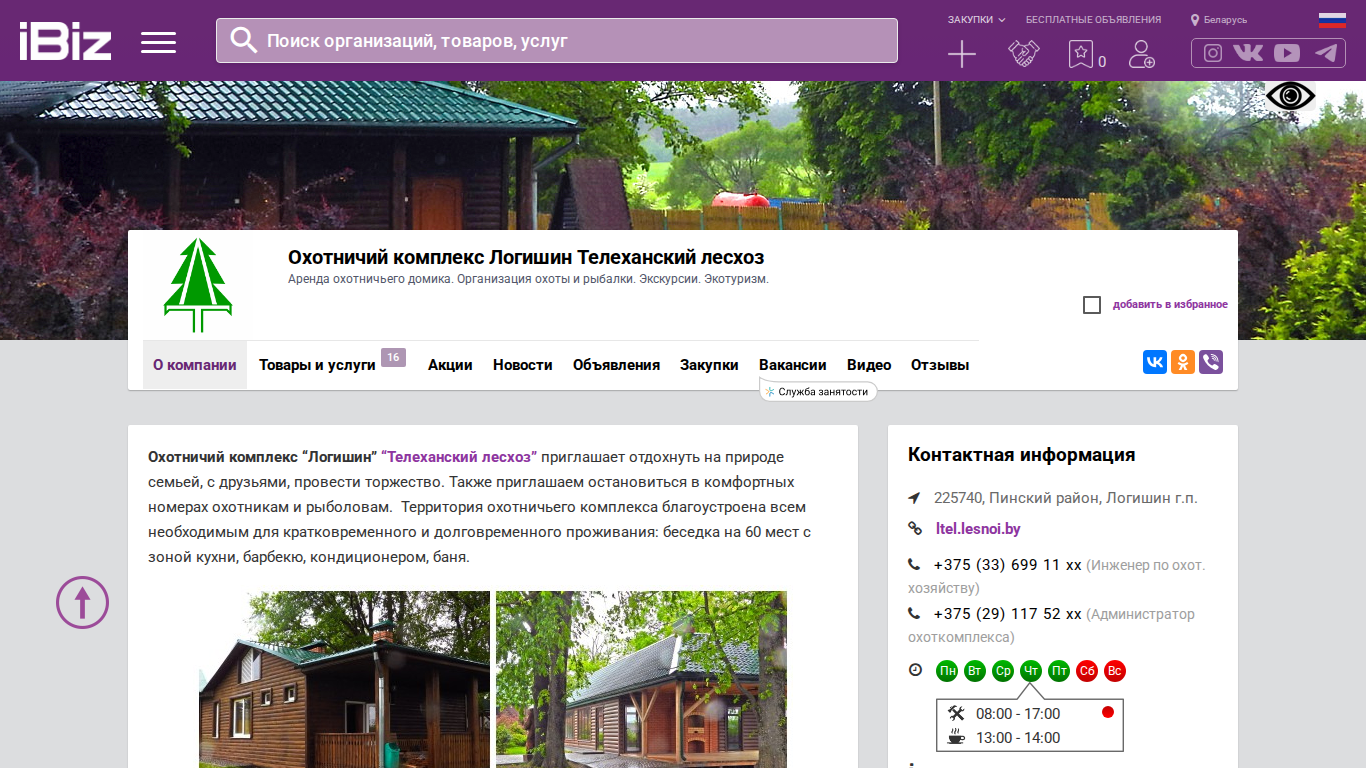Reveal phone +375 (29) 117 52 xx
This screenshot has width=1366, height=768.
coord(1008,614)
